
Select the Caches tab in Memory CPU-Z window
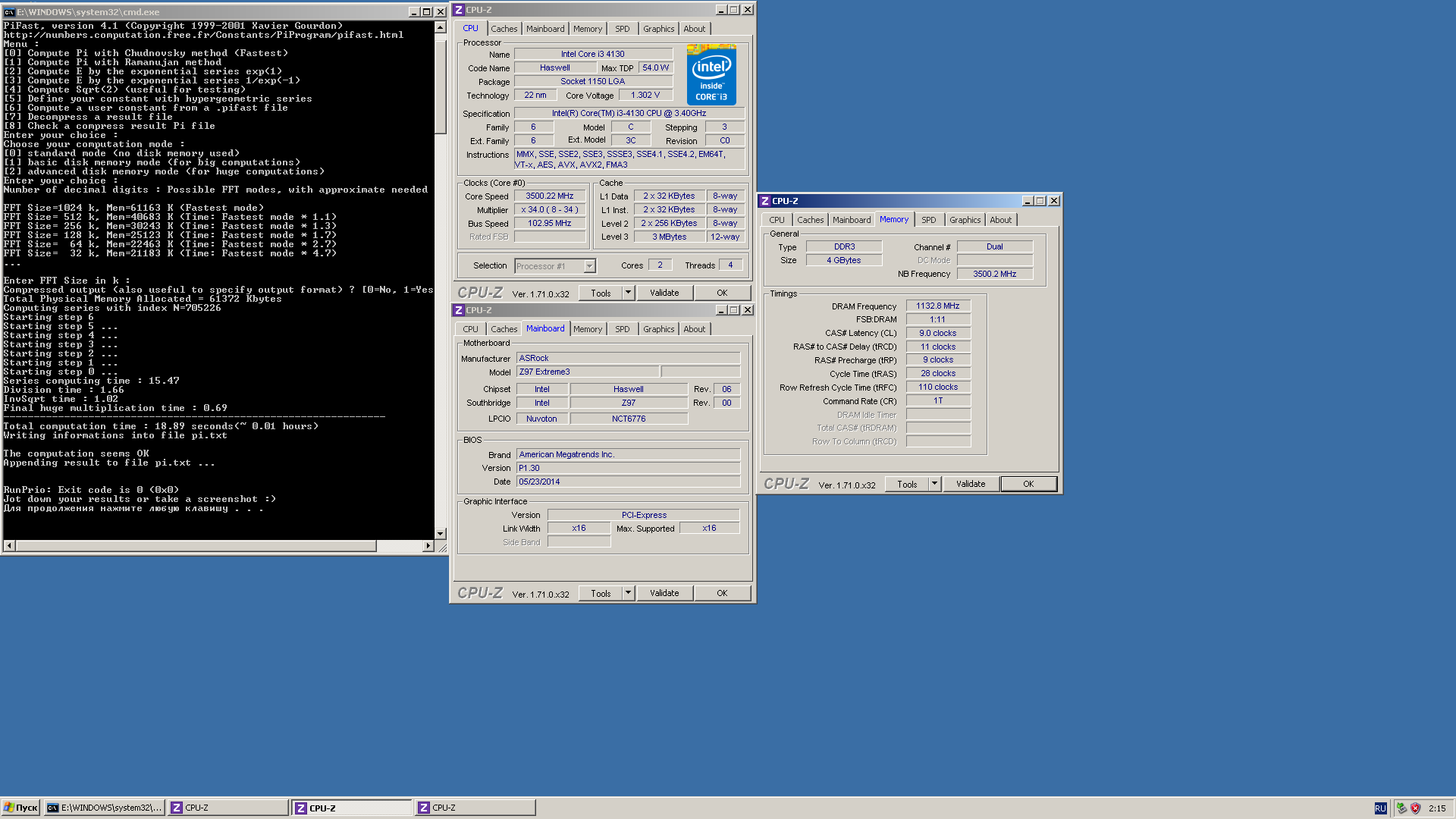810,220
